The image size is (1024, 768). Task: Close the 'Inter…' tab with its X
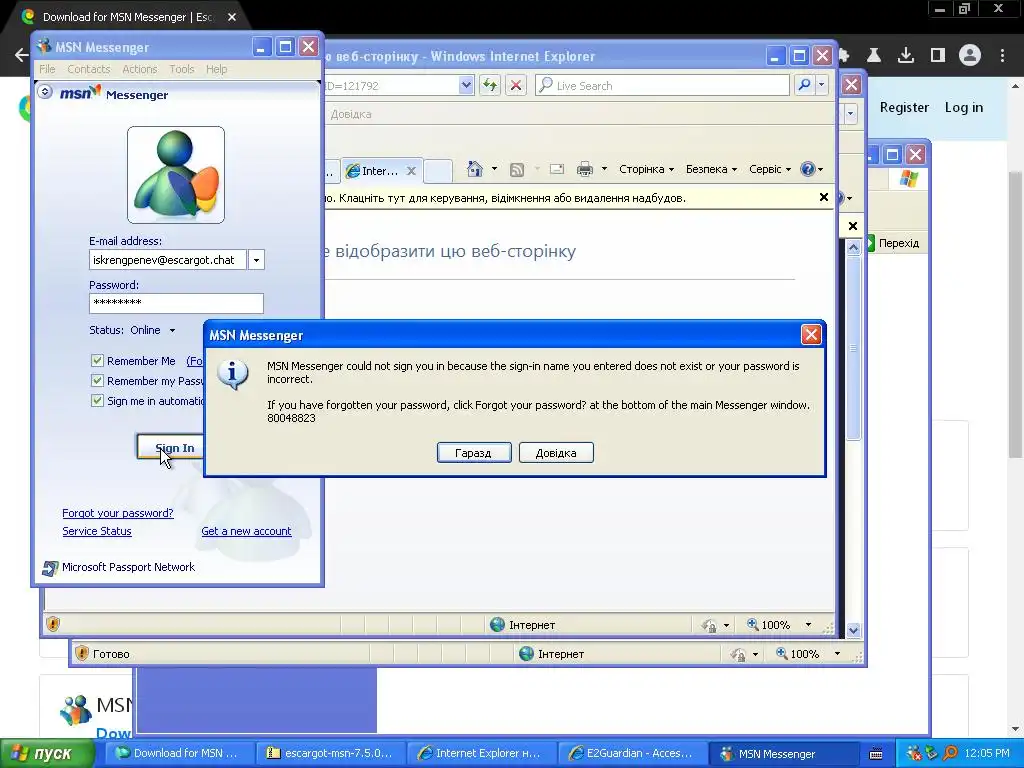pyautogui.click(x=411, y=170)
